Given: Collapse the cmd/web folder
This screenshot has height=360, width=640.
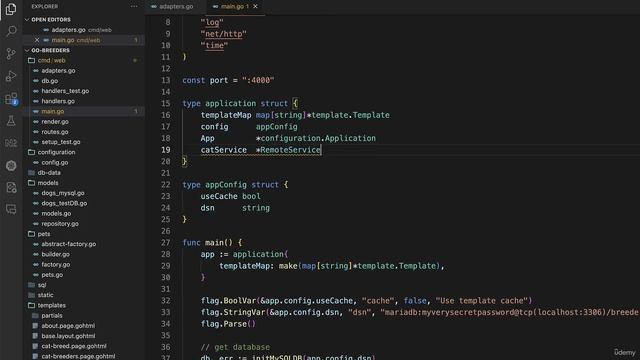Looking at the screenshot, I should (x=51, y=60).
